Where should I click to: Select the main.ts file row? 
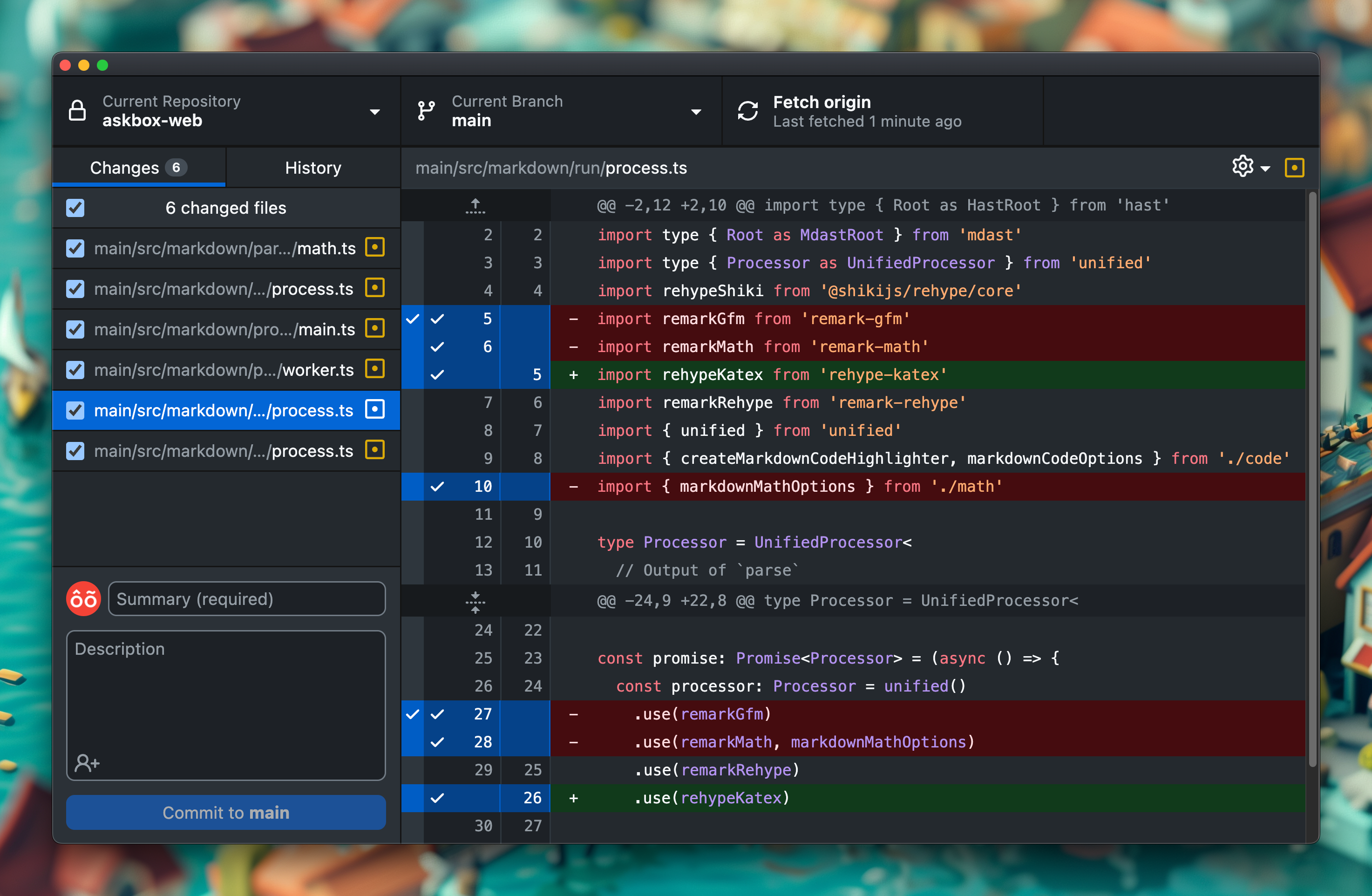[226, 329]
